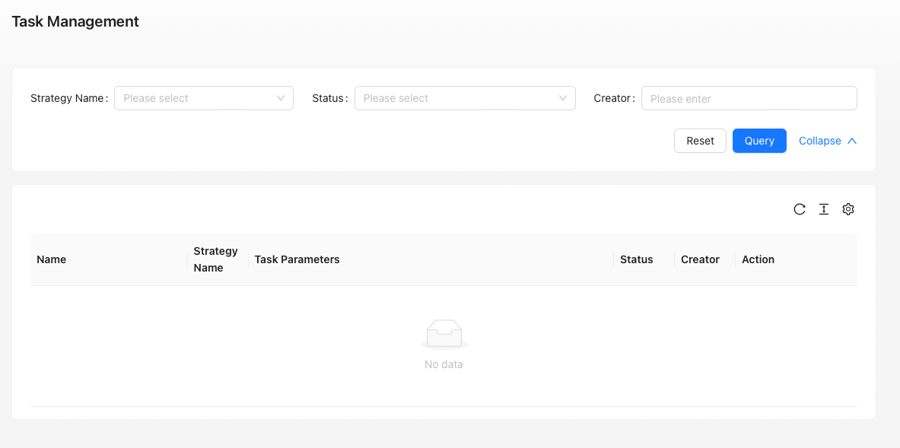The width and height of the screenshot is (900, 448).
Task: Collapse the search filter panel
Action: click(828, 141)
